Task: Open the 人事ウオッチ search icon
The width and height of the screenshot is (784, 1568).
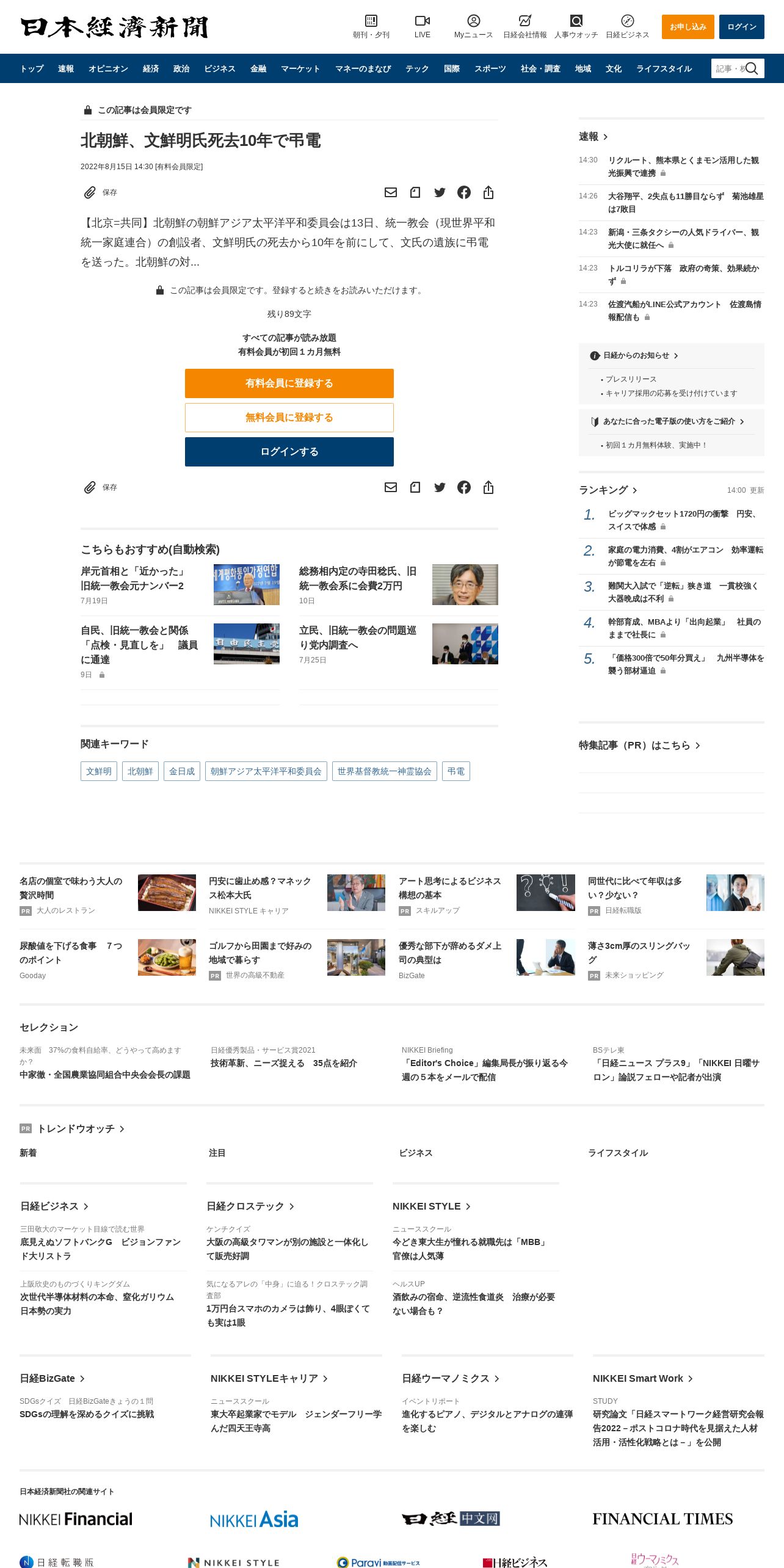Action: [576, 21]
